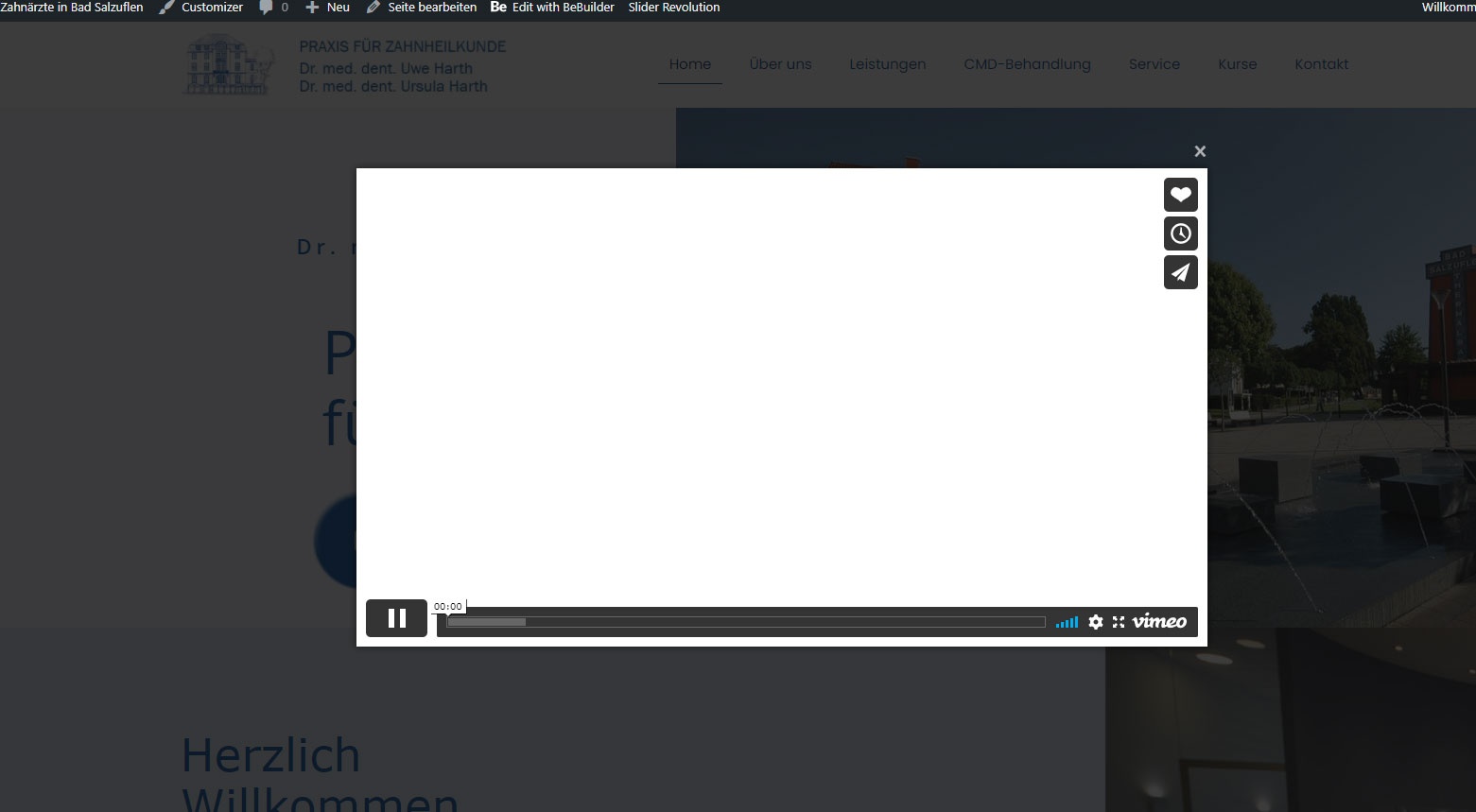Close the video lightbox popup
The width and height of the screenshot is (1476, 812).
[1200, 151]
